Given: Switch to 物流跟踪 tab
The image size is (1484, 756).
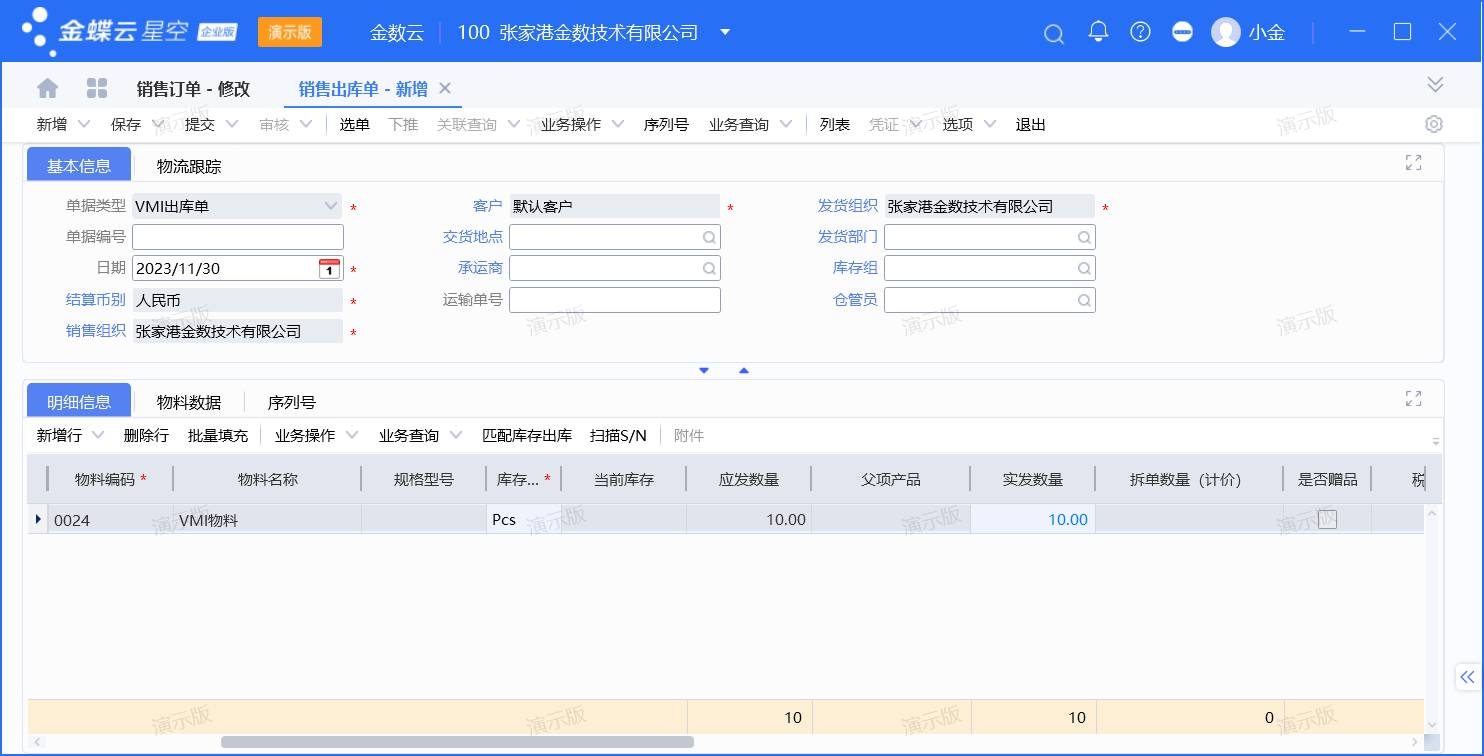Looking at the screenshot, I should (x=189, y=166).
